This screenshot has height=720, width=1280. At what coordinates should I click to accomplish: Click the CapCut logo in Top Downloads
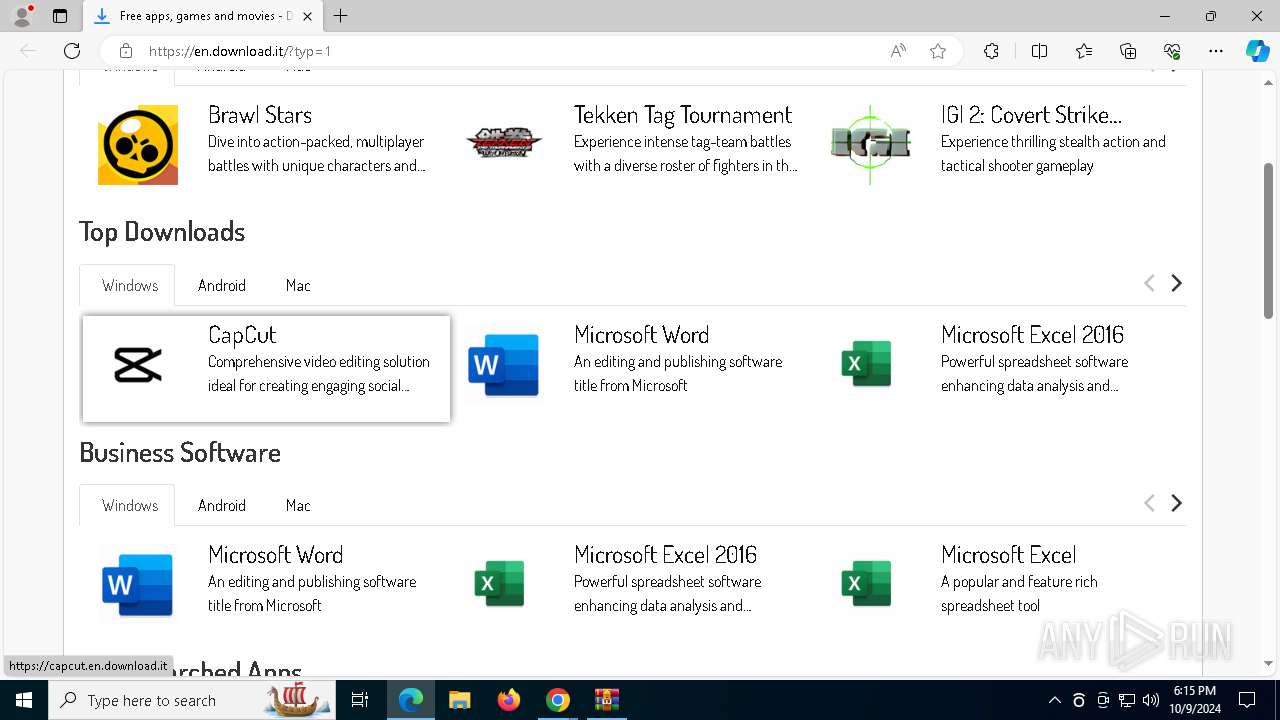click(x=138, y=365)
